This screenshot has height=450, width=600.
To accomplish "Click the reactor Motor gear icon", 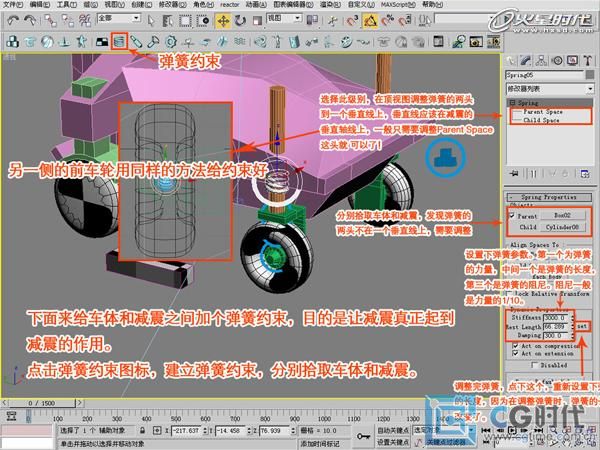I will point(171,41).
